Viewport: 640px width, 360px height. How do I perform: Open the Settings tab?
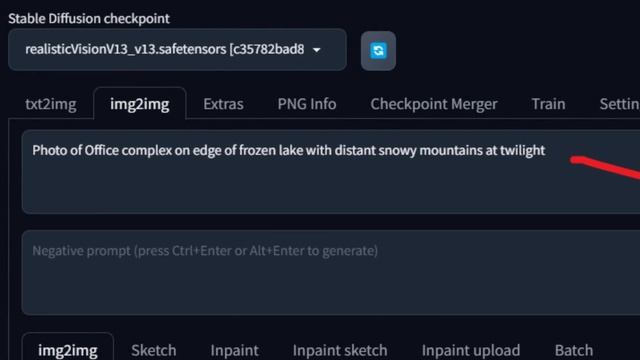619,104
